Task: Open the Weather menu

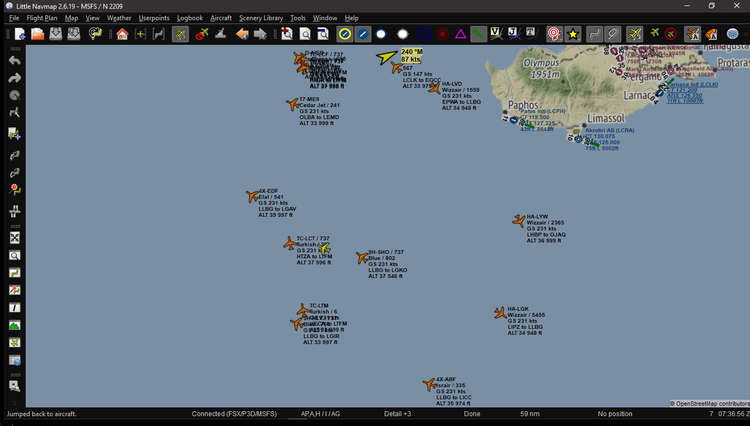Action: pyautogui.click(x=119, y=18)
